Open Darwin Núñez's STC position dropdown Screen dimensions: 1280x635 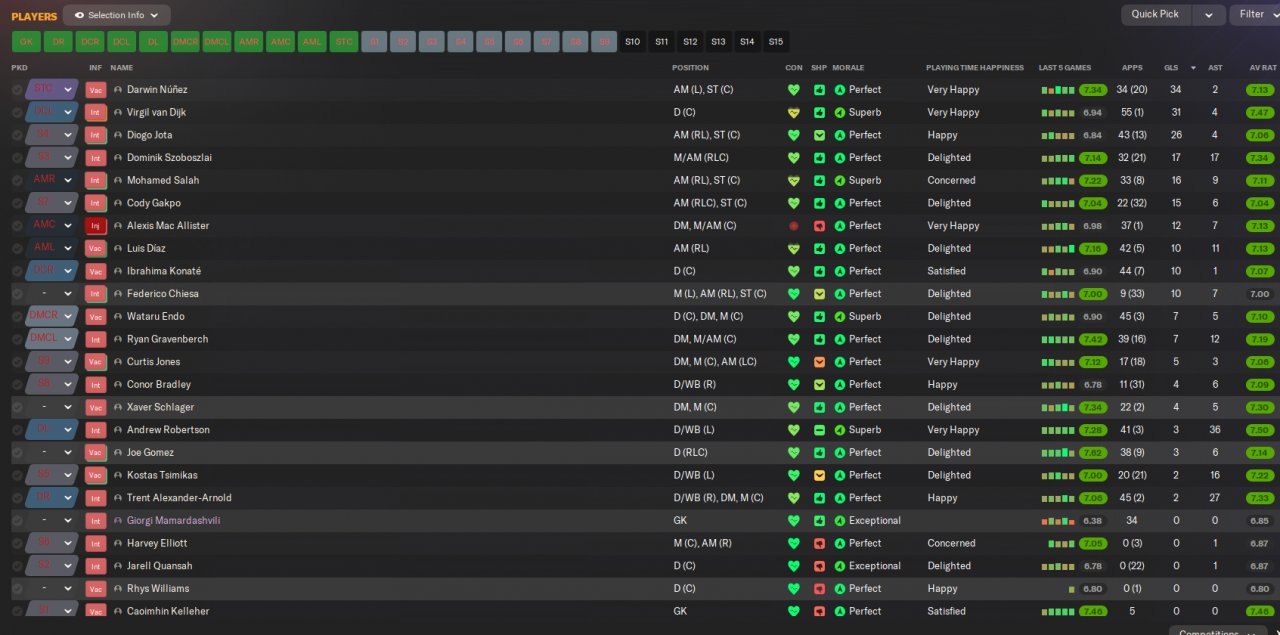coord(53,89)
